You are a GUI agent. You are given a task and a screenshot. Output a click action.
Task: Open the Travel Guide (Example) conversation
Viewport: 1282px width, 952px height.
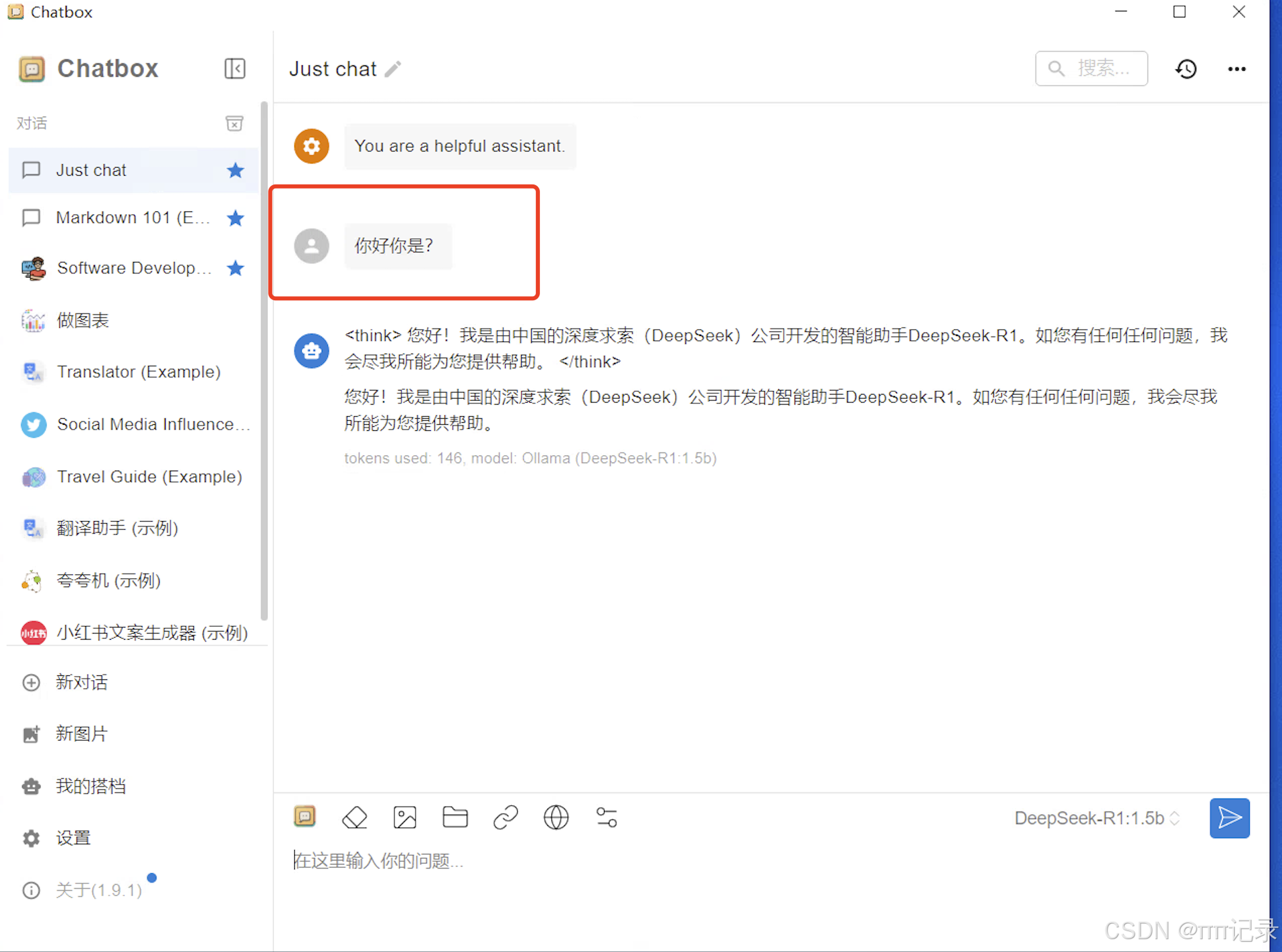tap(133, 477)
